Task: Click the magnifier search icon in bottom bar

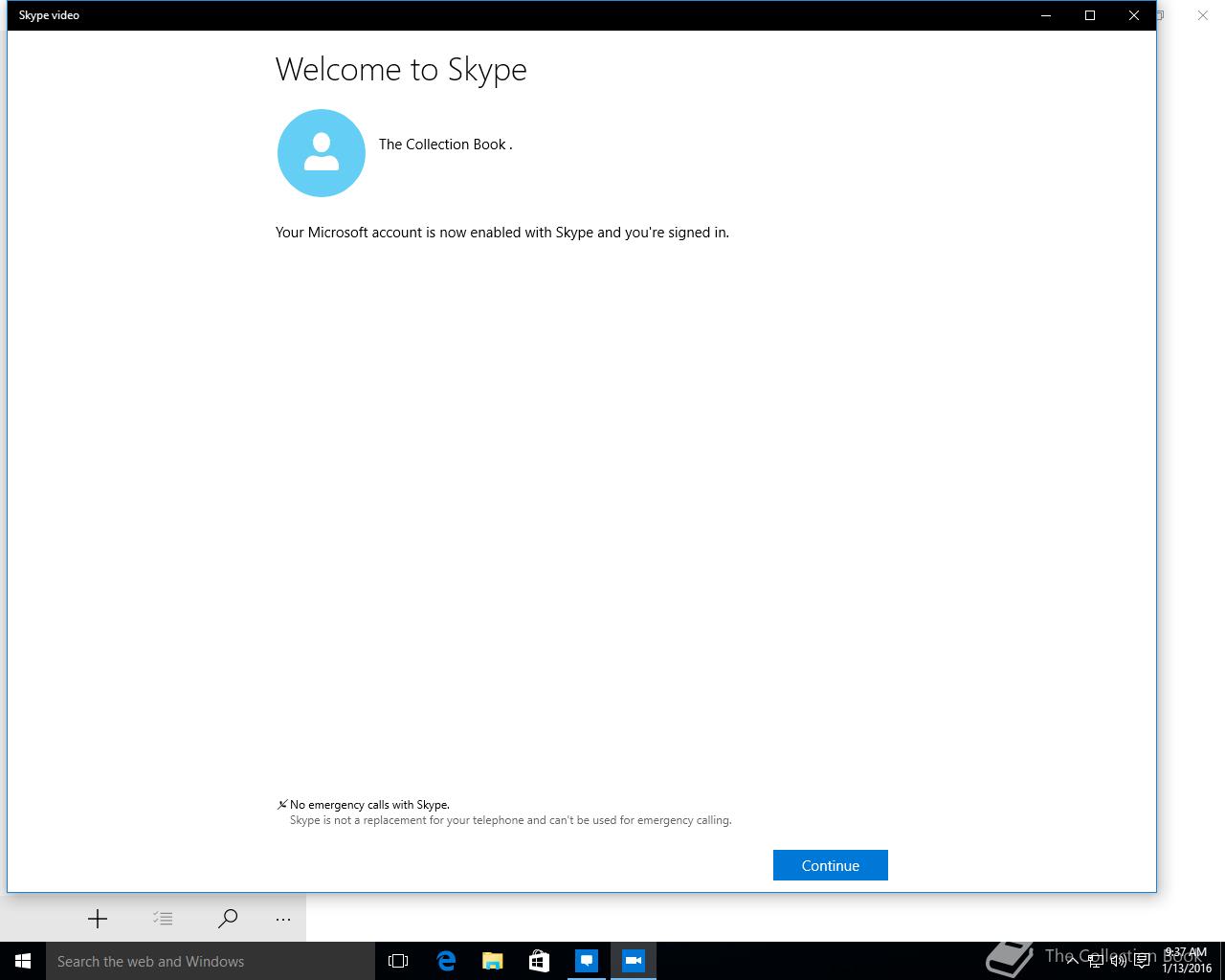Action: pos(228,919)
